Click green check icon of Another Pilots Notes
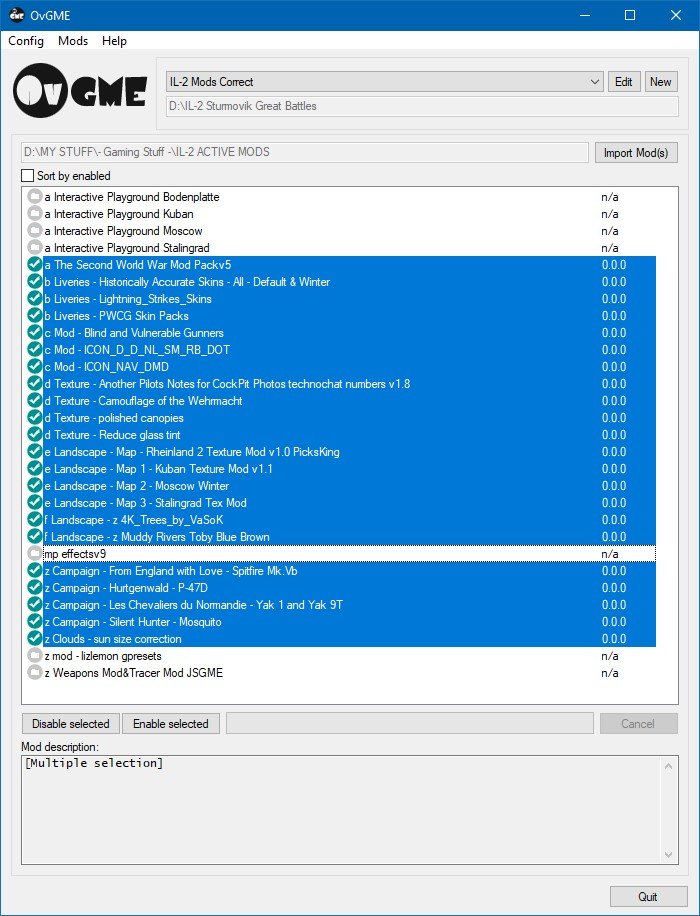Viewport: 700px width, 916px height. 34,384
